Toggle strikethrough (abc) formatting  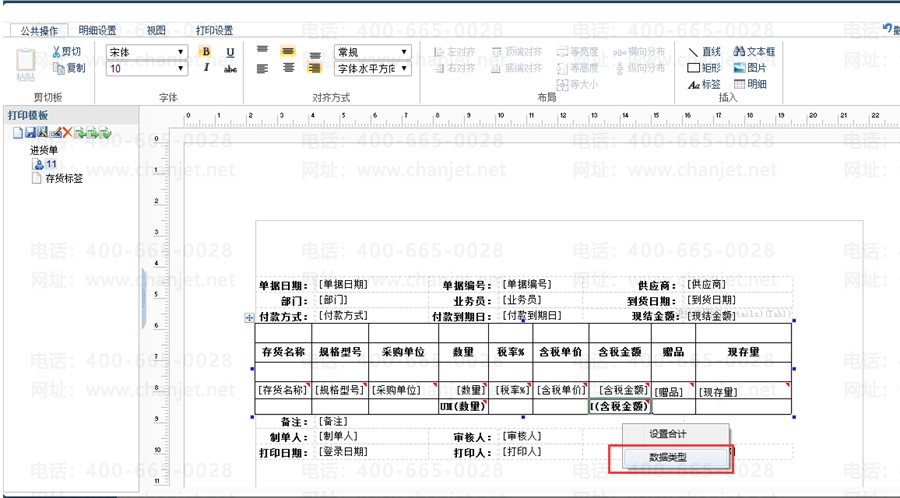230,69
